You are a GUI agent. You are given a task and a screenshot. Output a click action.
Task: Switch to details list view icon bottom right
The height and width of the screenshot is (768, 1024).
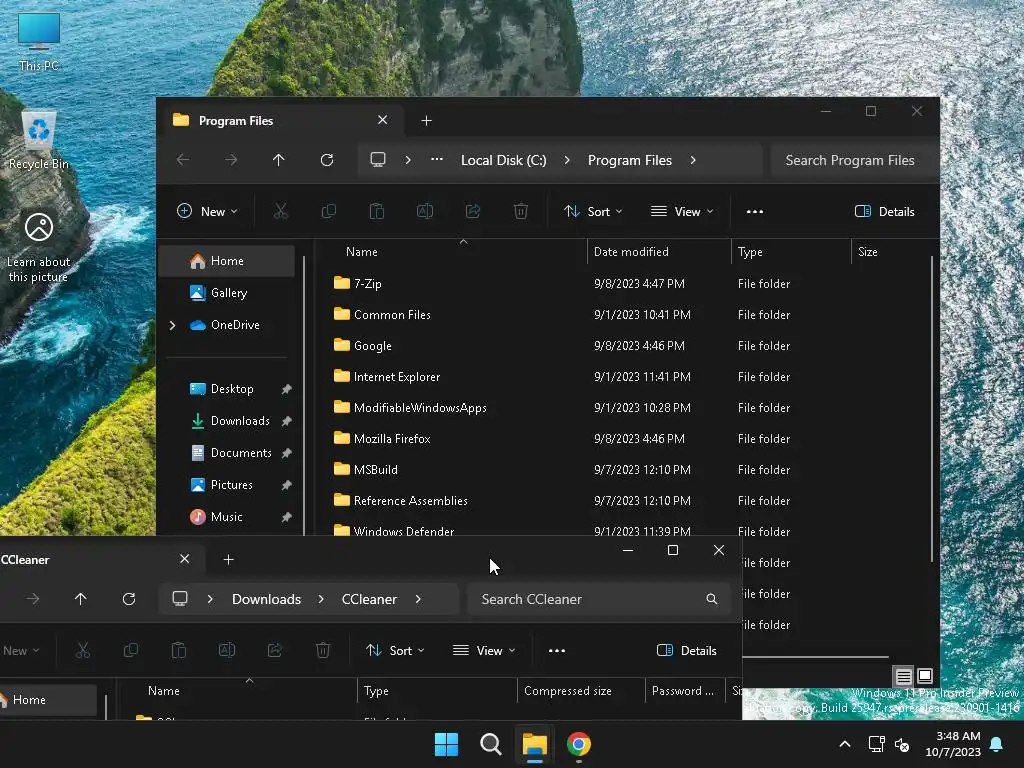(903, 676)
